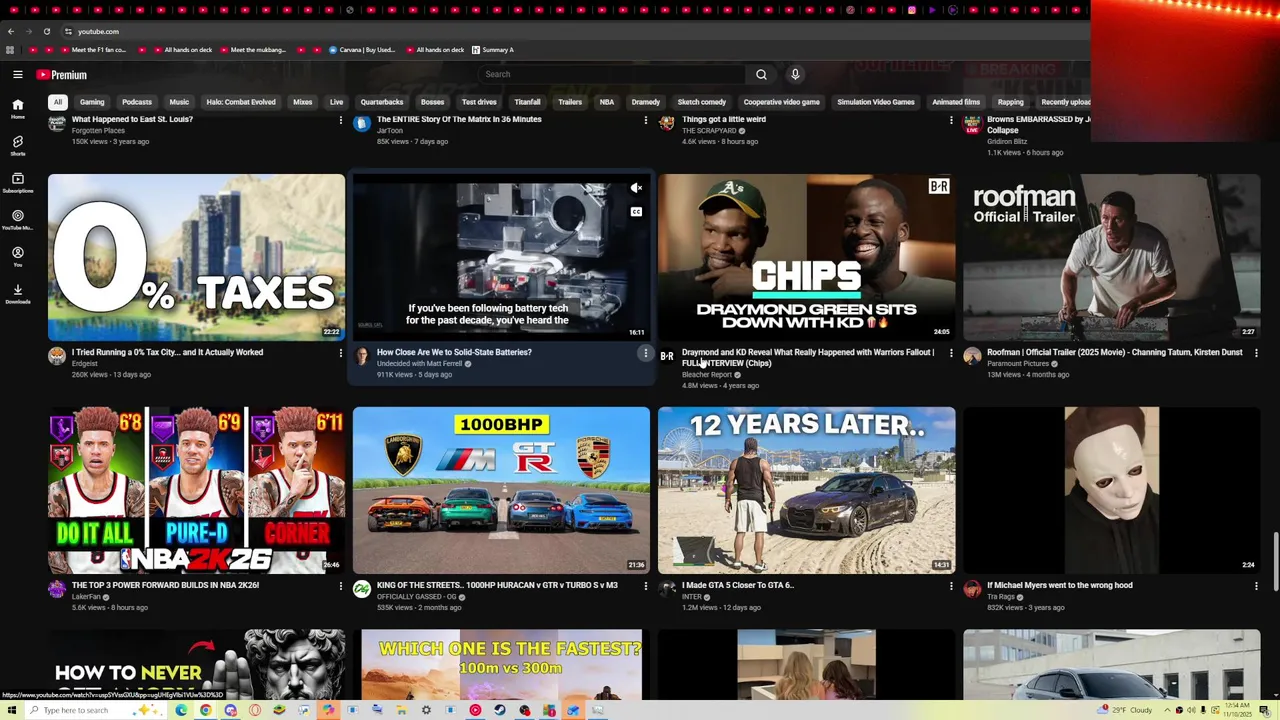Open options for King of the Streets video
The height and width of the screenshot is (720, 1280).
pos(645,586)
